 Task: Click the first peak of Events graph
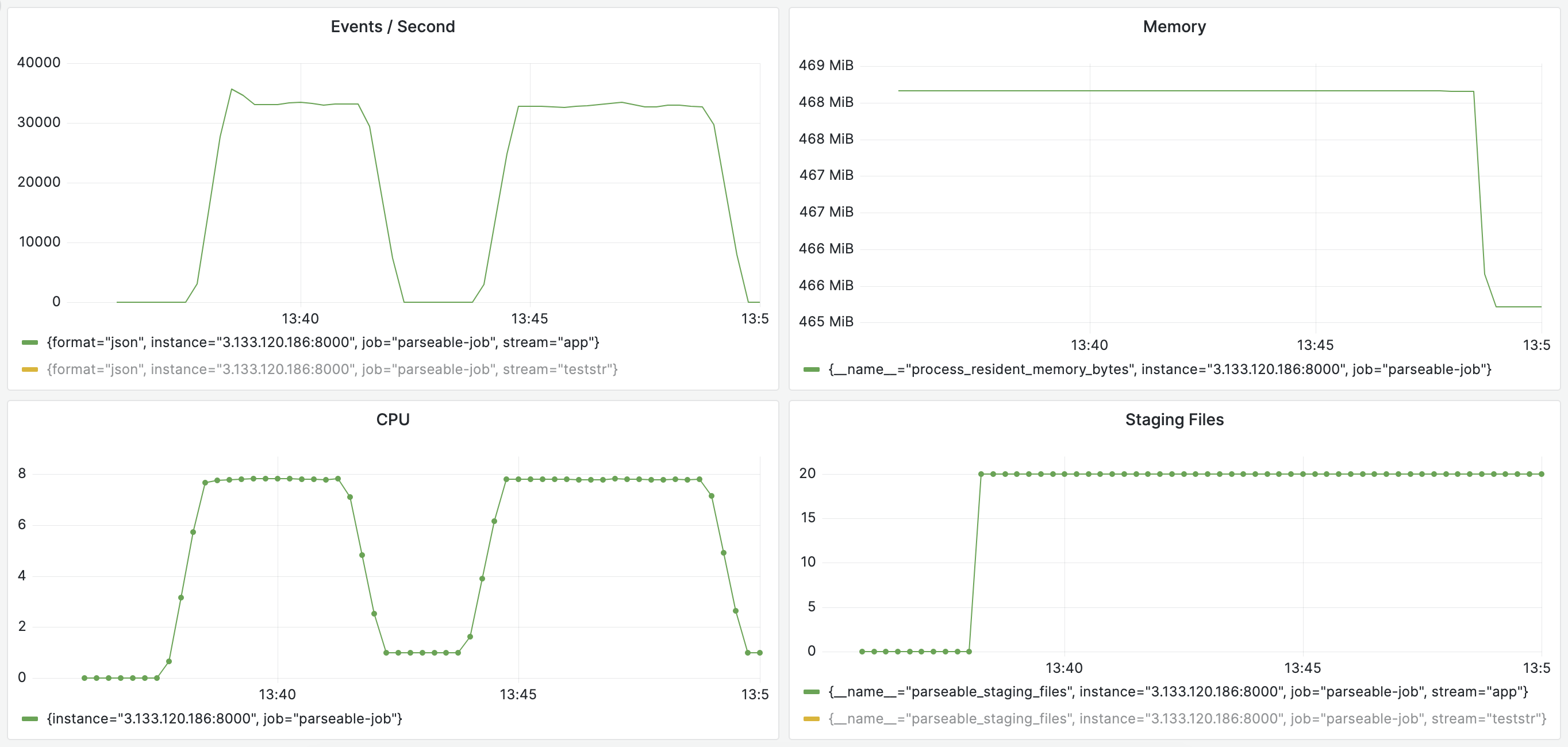click(231, 90)
